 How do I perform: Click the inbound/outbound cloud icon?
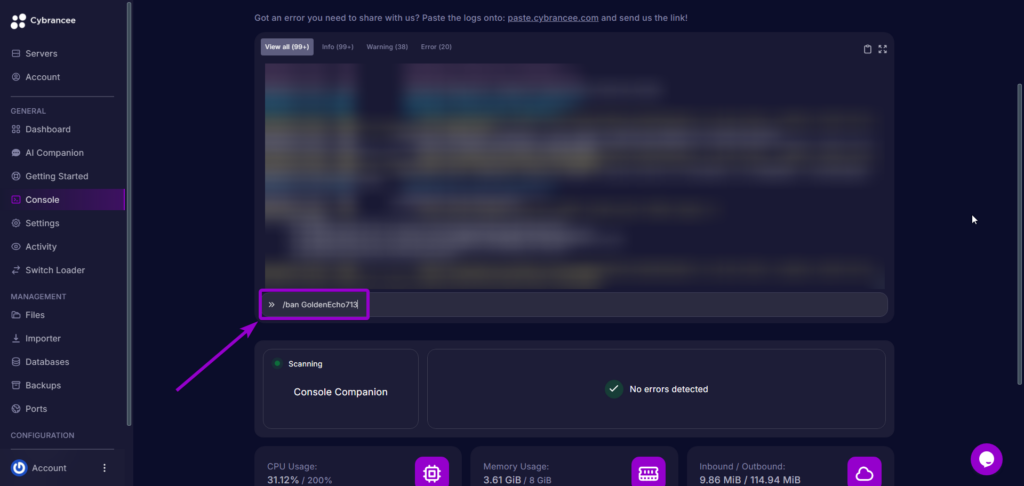(864, 473)
